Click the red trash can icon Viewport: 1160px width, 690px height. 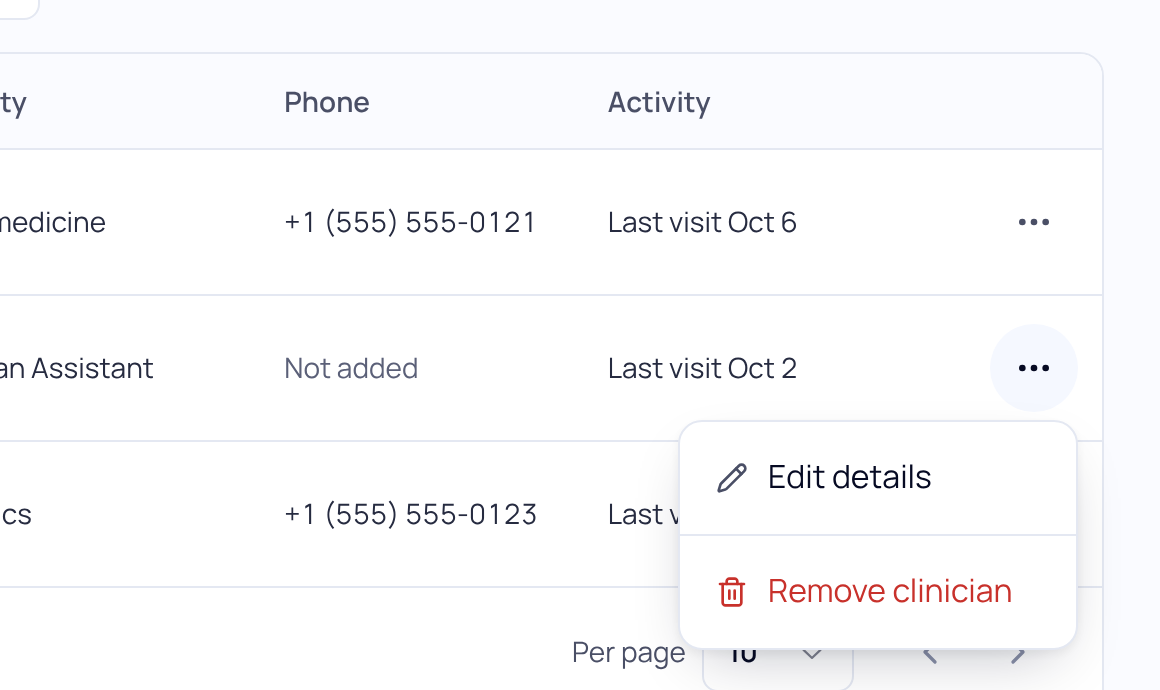(732, 592)
